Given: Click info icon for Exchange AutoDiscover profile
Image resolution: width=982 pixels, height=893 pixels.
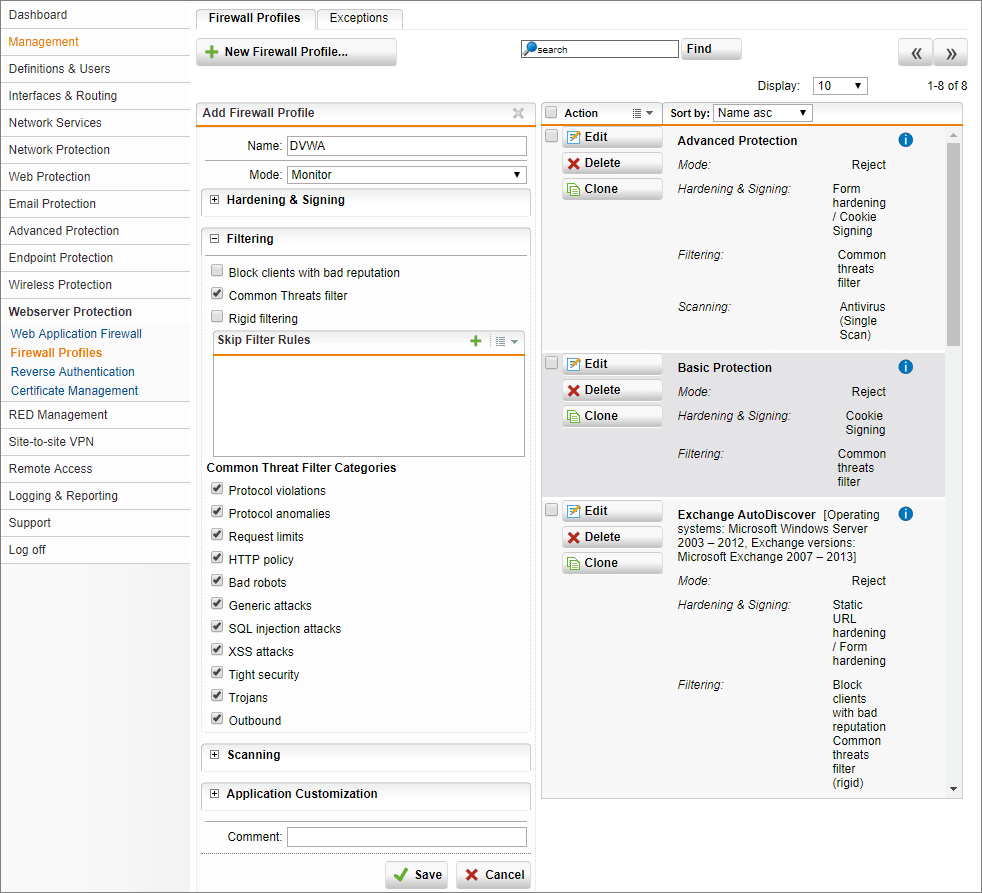Looking at the screenshot, I should [905, 514].
